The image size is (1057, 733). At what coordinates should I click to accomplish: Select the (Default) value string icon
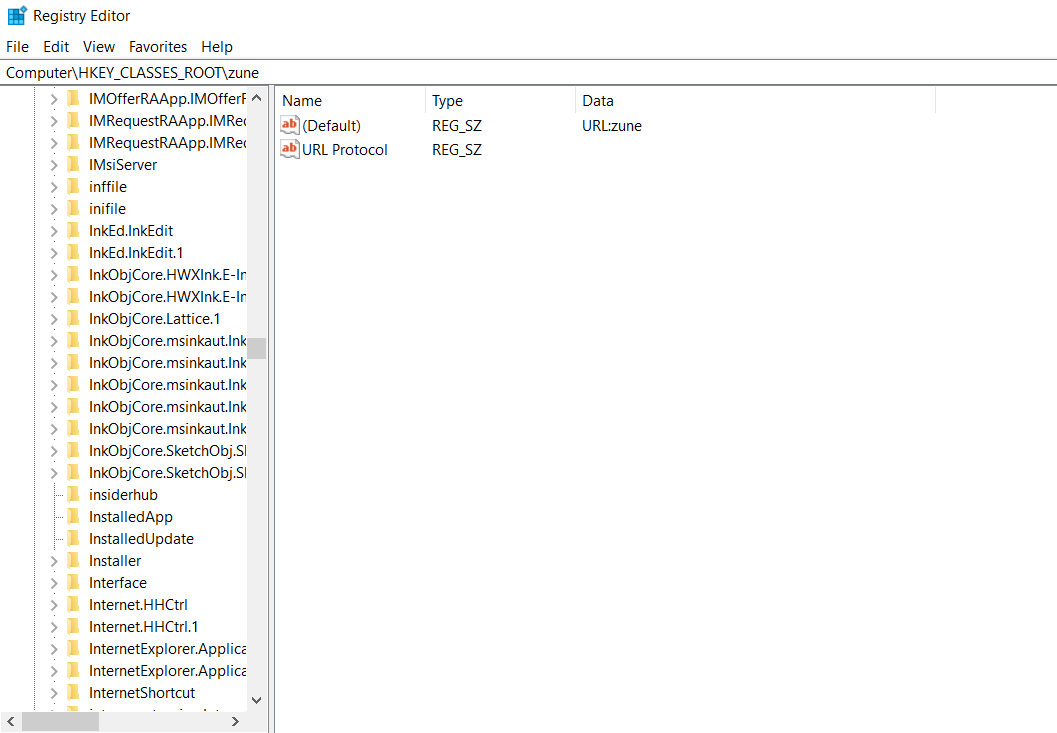click(x=289, y=125)
